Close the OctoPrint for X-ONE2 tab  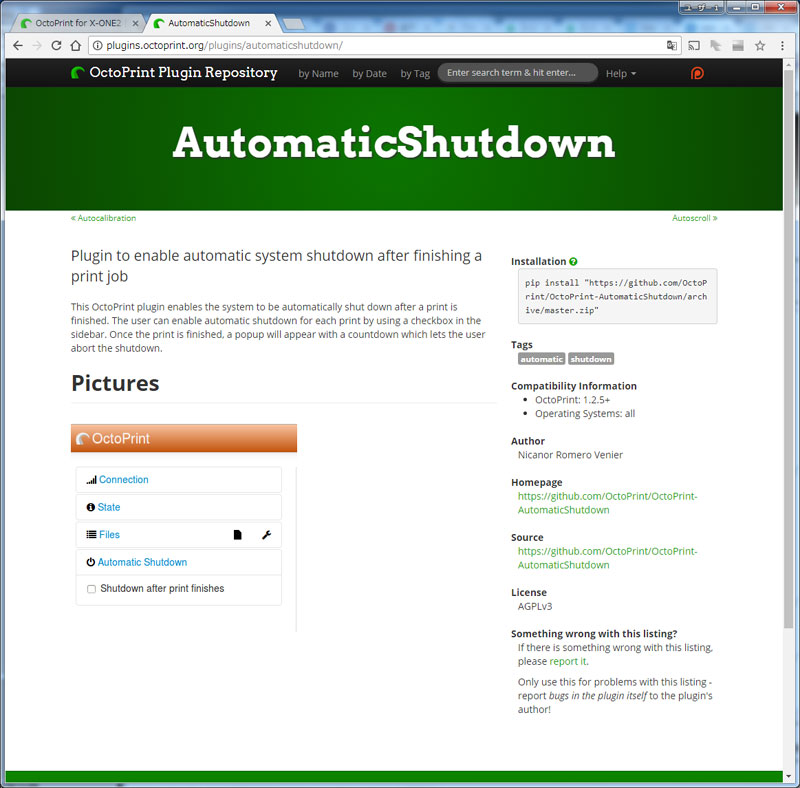coord(135,23)
